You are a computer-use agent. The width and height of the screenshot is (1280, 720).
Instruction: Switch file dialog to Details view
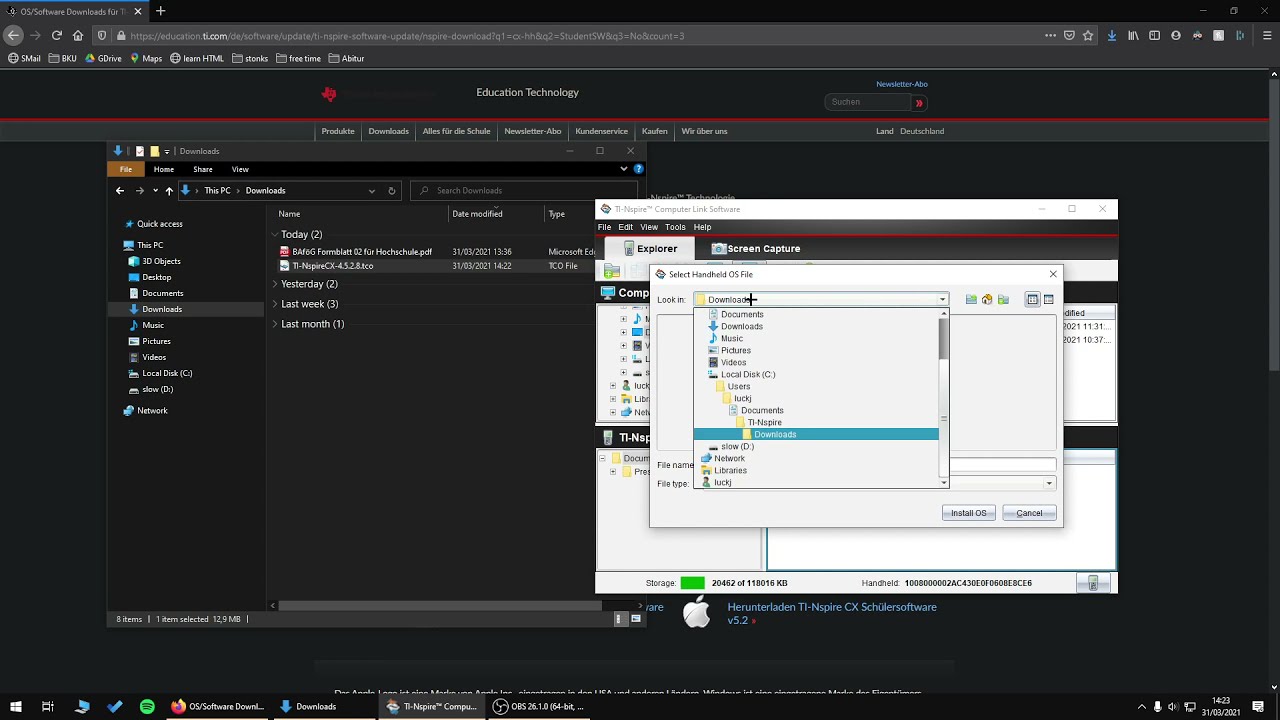(x=1048, y=299)
